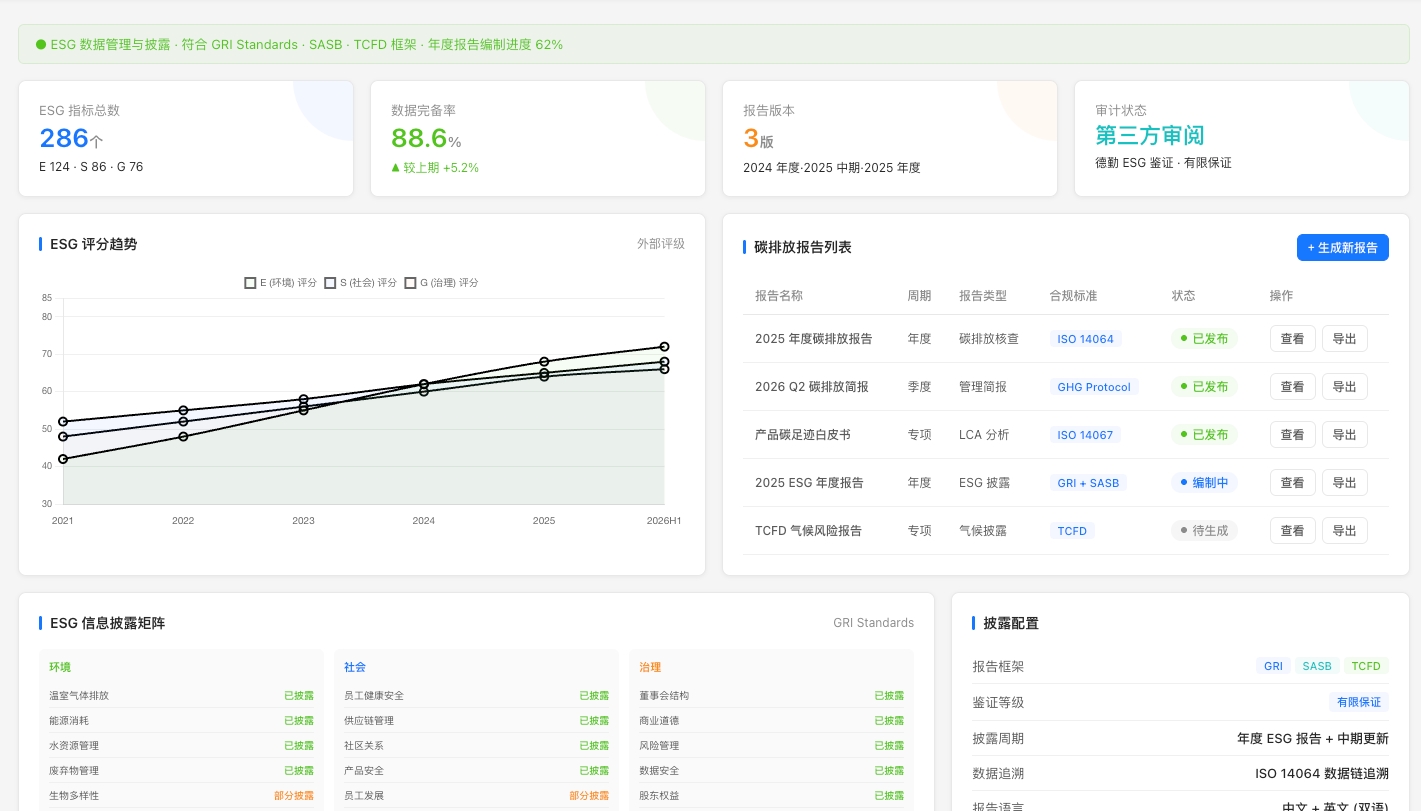This screenshot has height=811, width=1421.
Task: Toggle the S (社会) 评分 legend item
Action: pos(360,283)
